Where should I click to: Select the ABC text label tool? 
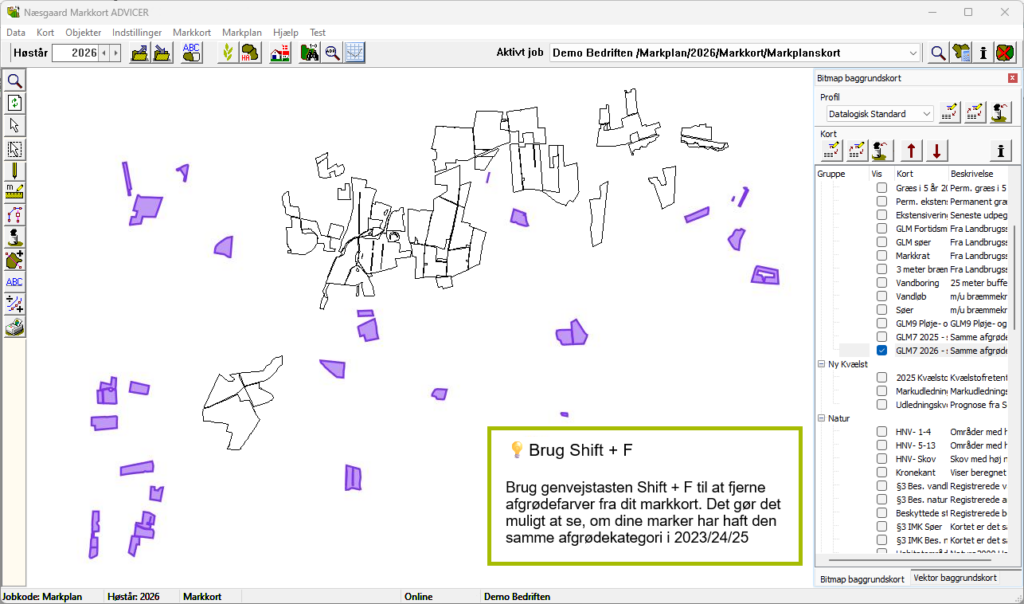(15, 282)
